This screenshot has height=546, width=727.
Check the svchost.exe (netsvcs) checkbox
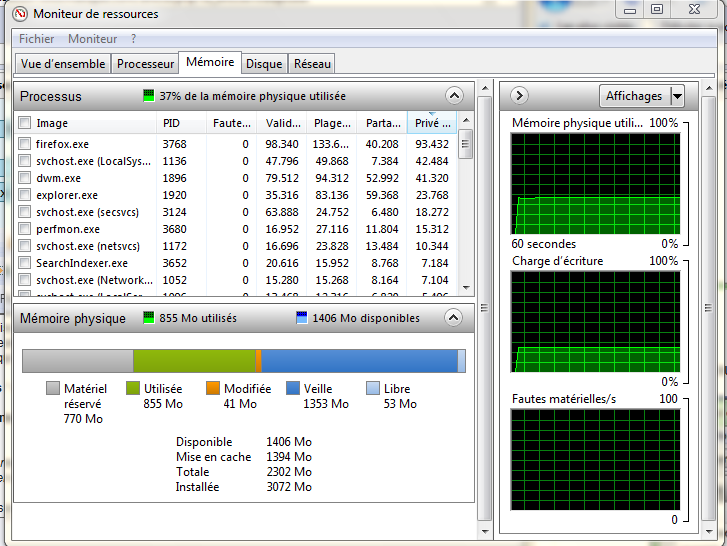(x=25, y=246)
